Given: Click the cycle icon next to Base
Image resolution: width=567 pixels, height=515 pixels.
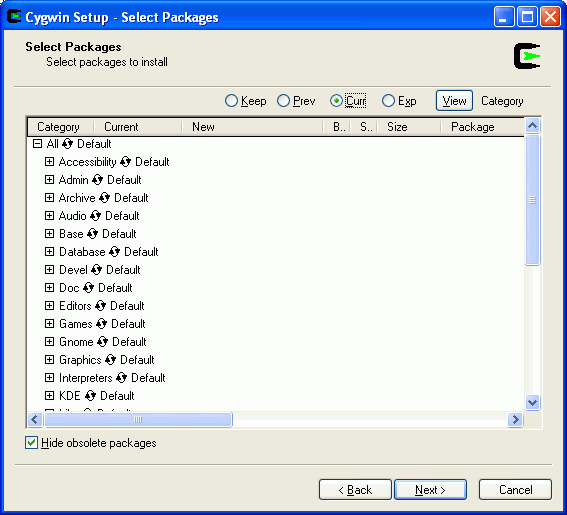Looking at the screenshot, I should point(93,234).
